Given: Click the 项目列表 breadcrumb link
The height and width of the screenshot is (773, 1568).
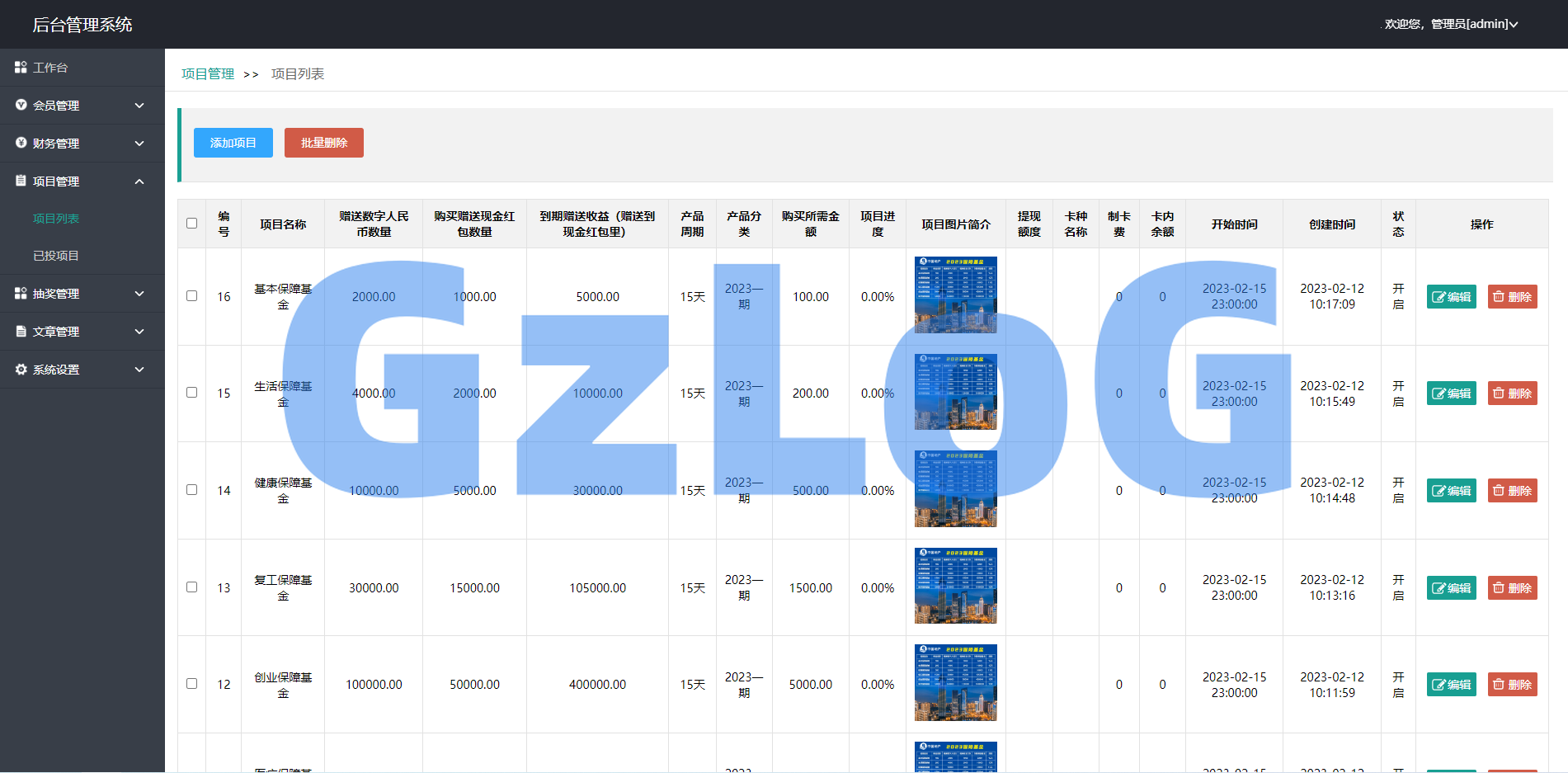Looking at the screenshot, I should click(298, 73).
